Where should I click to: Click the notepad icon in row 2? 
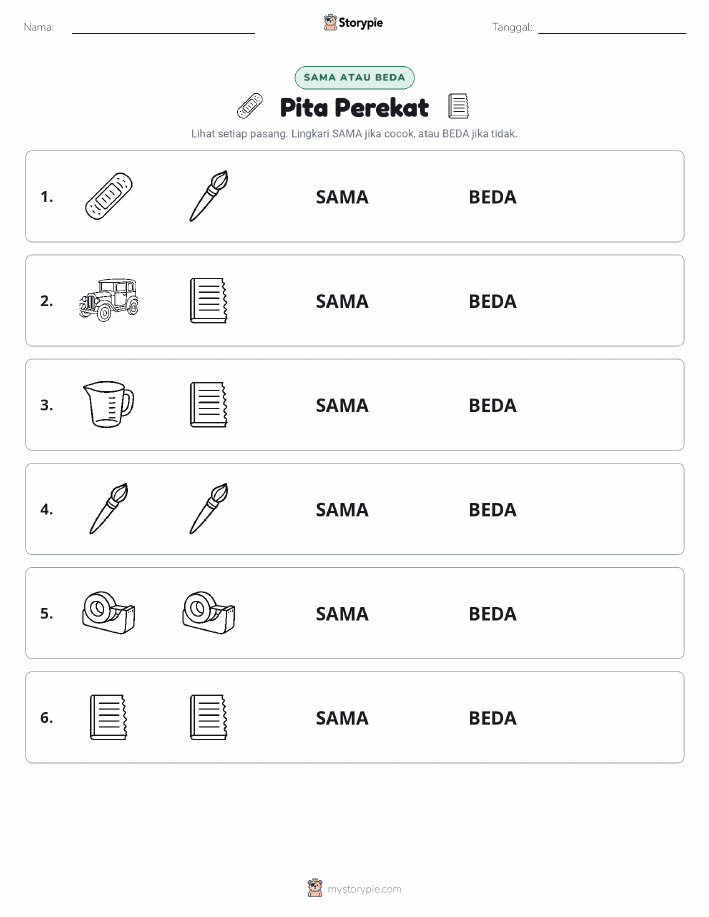tap(209, 301)
